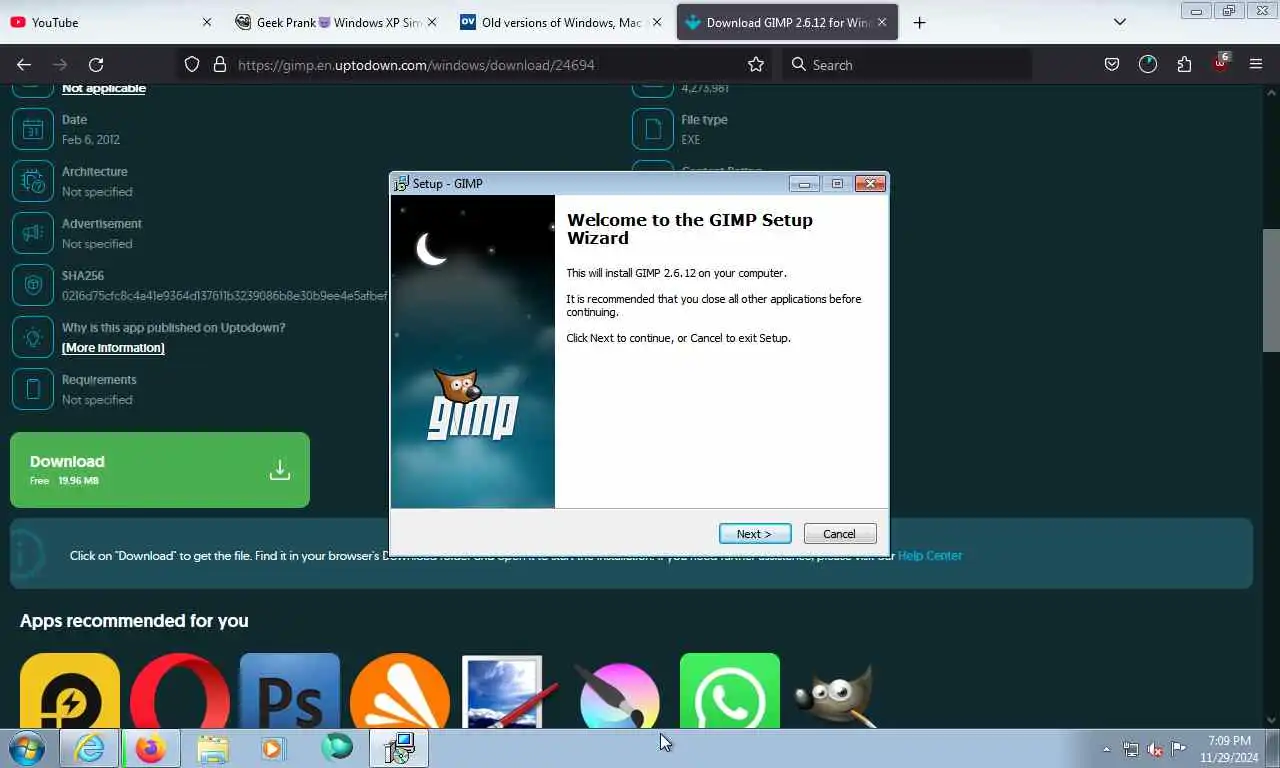Click the Requirements phone icon
Viewport: 1280px width, 768px height.
32,389
